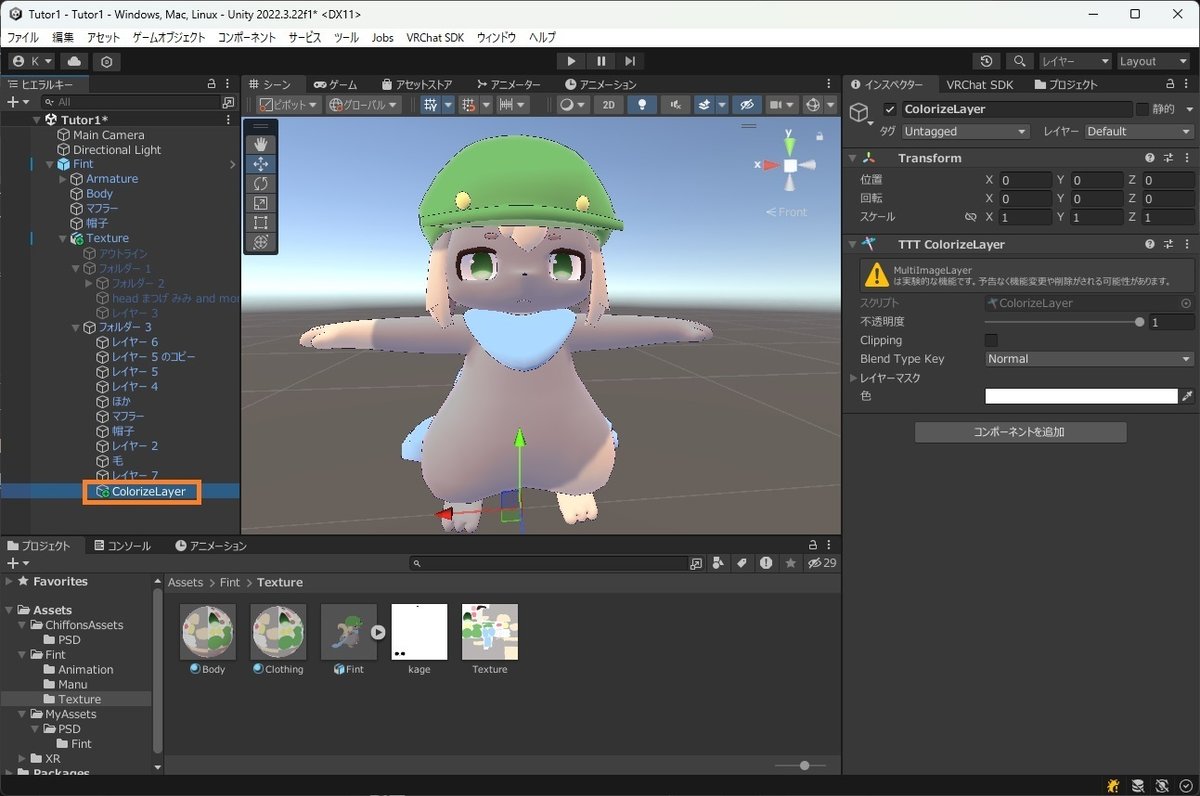Screen dimensions: 1200x796
Task: Enable the static checkbox
Action: 1142,109
